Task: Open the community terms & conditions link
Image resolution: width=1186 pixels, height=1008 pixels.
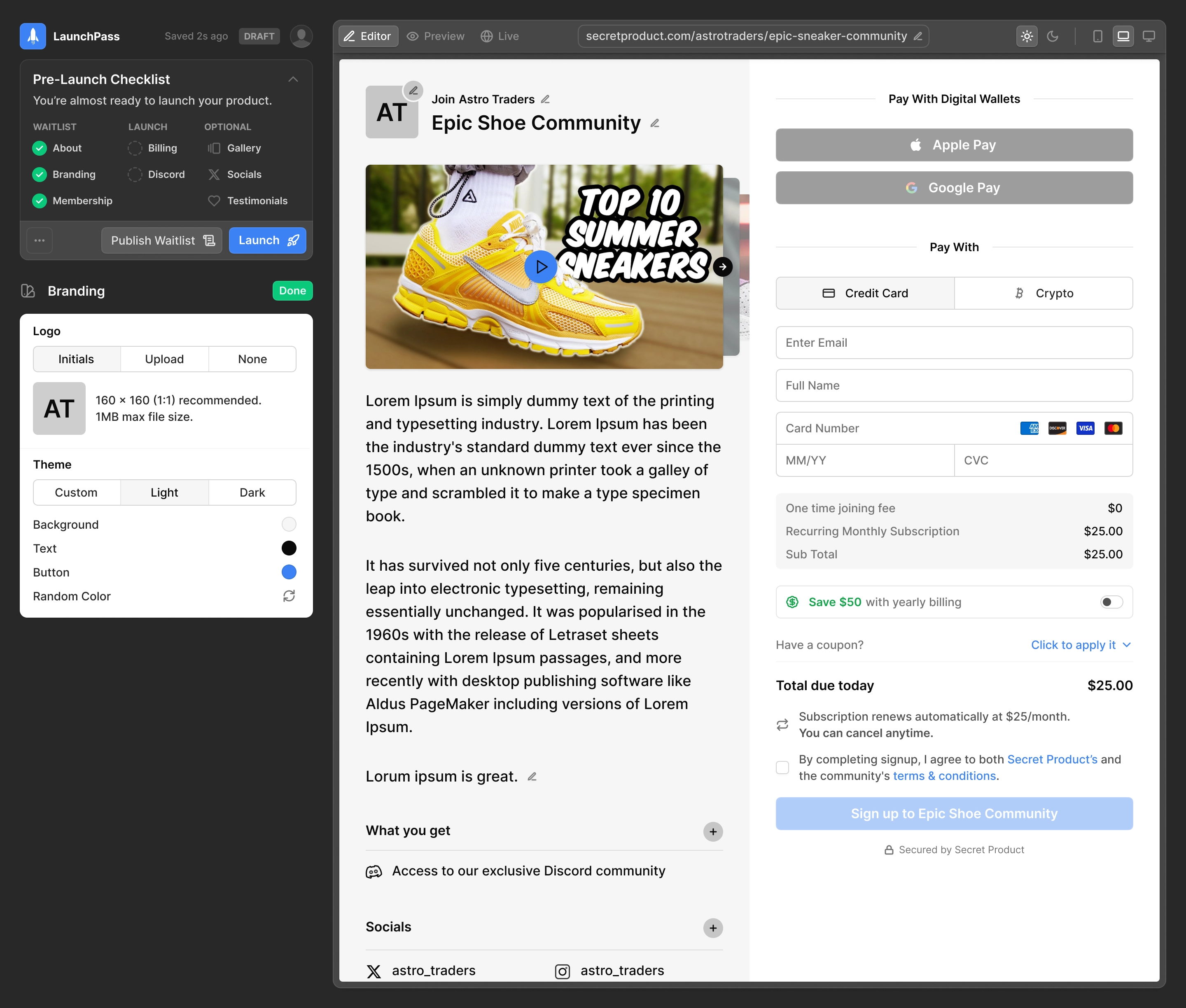Action: (944, 776)
